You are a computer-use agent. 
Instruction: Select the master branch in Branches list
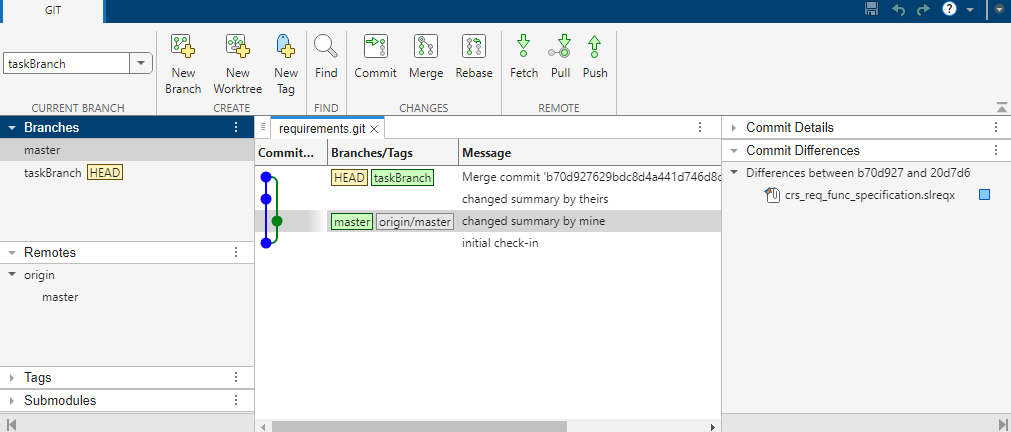[x=128, y=150]
